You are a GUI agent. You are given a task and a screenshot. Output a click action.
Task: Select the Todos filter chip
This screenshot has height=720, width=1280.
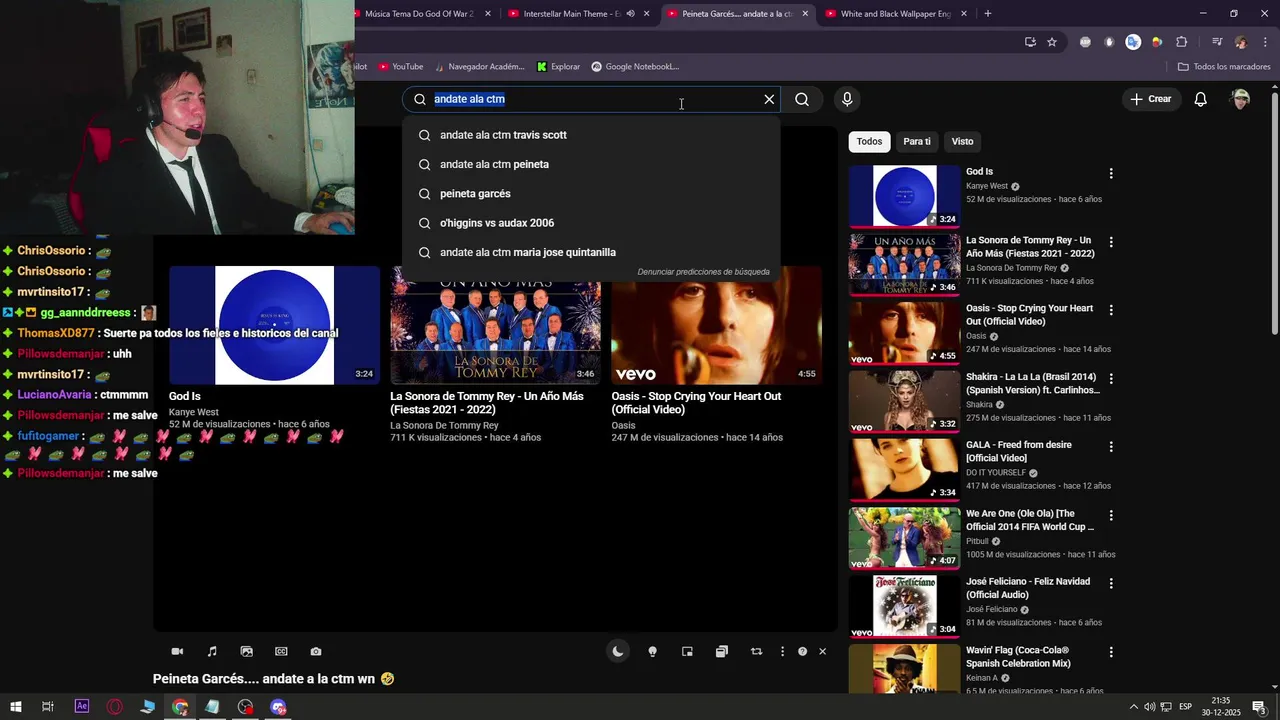(869, 141)
